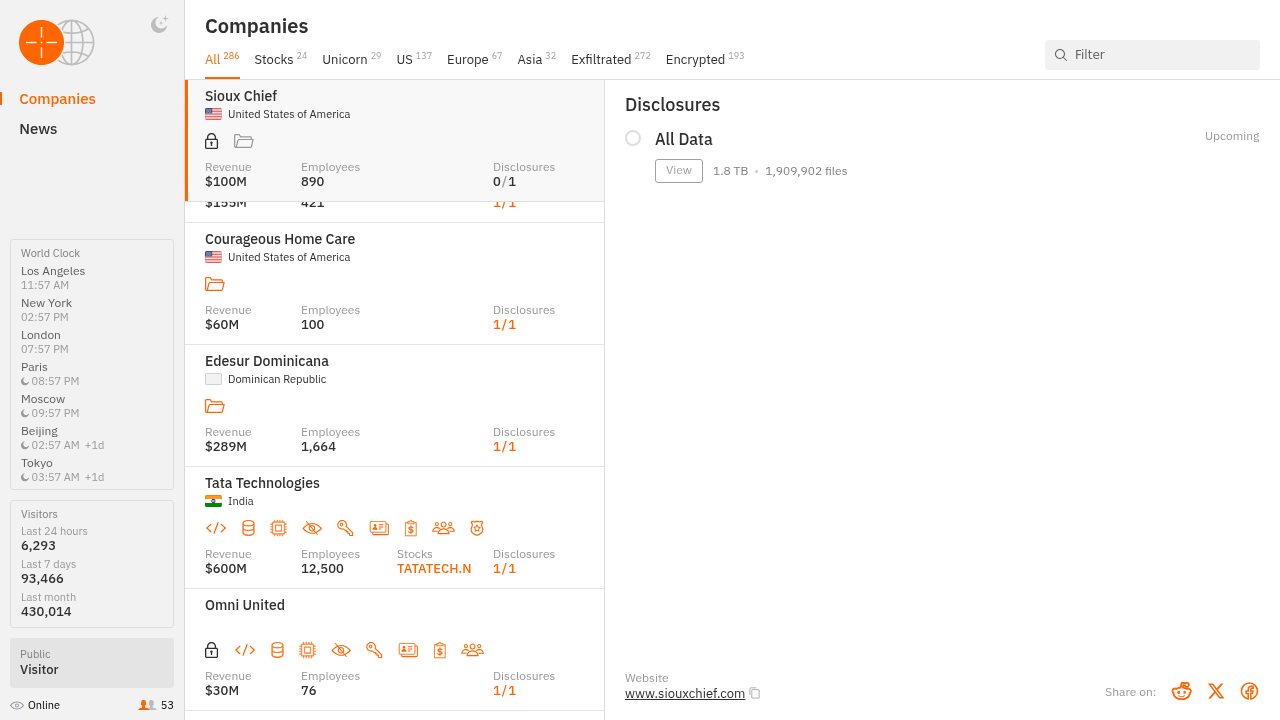Select the Sioux Chief company name
1280x720 pixels.
tap(241, 96)
